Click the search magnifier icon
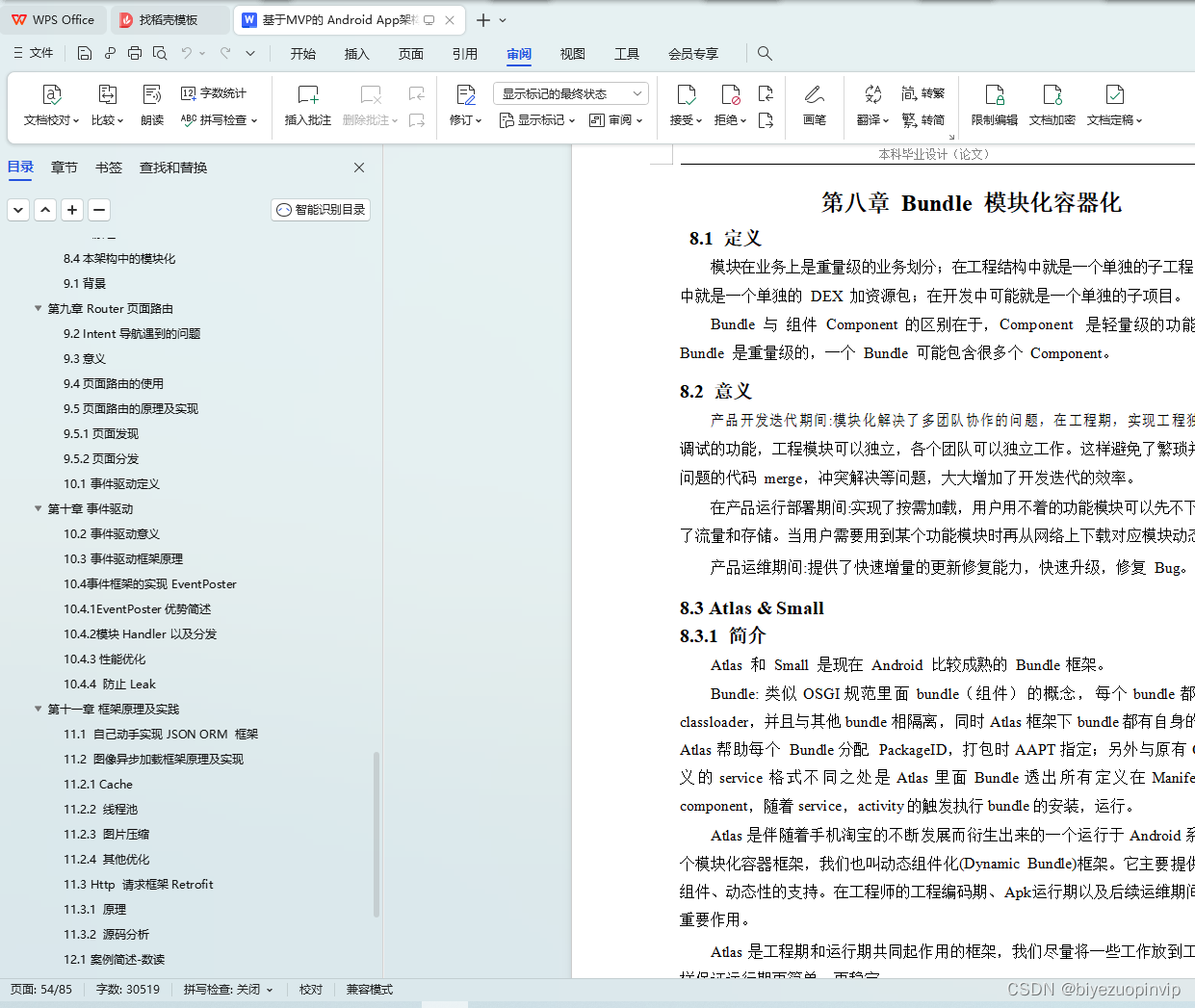The height and width of the screenshot is (1008, 1195). [x=765, y=54]
